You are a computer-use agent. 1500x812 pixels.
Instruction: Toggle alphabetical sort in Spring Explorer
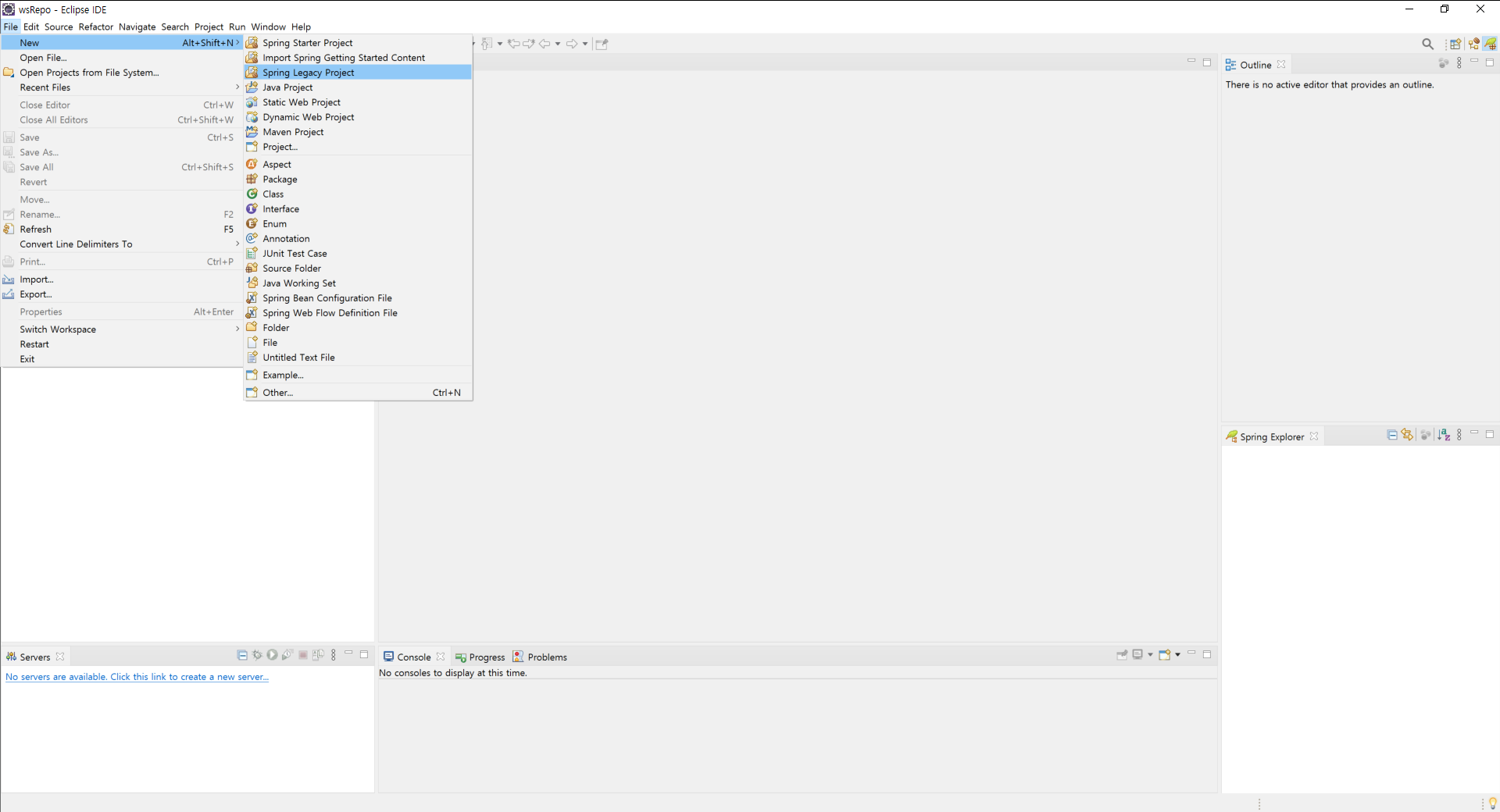(1444, 435)
